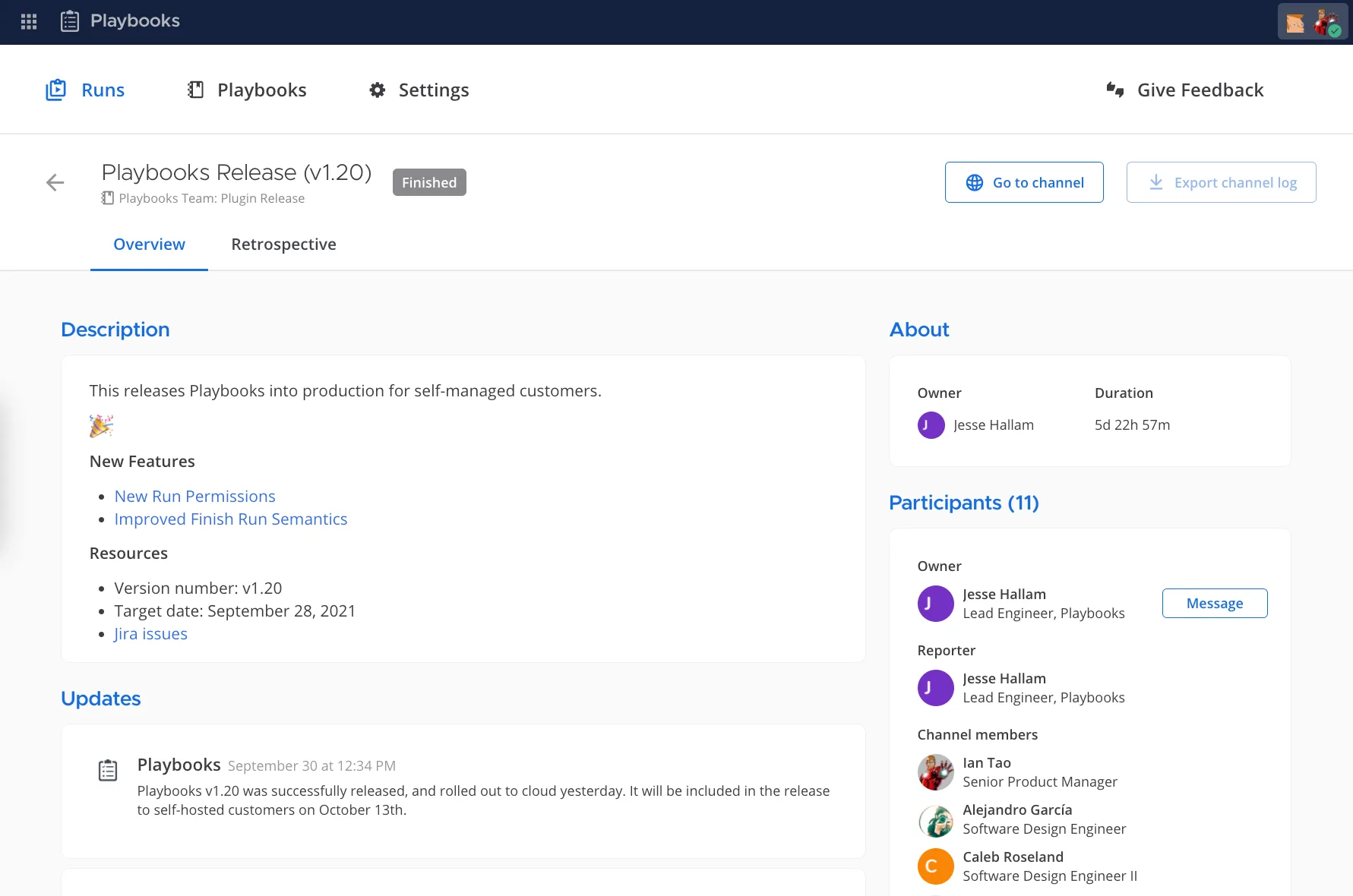Image resolution: width=1353 pixels, height=896 pixels.
Task: Click the Participants (11) heading
Action: [x=964, y=503]
